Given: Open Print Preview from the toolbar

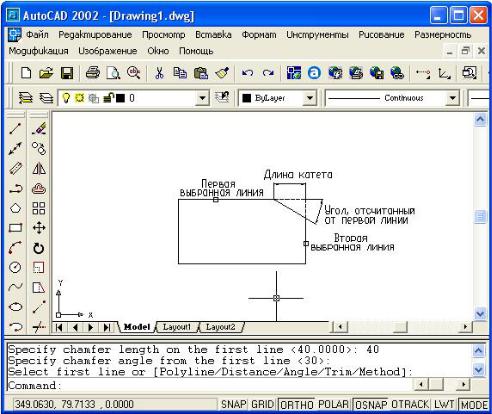Looking at the screenshot, I should pyautogui.click(x=113, y=73).
